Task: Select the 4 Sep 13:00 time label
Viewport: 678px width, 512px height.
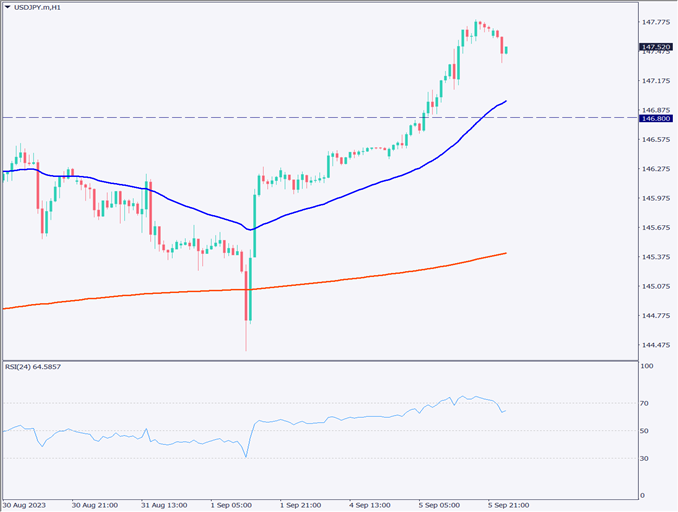Action: (x=370, y=505)
